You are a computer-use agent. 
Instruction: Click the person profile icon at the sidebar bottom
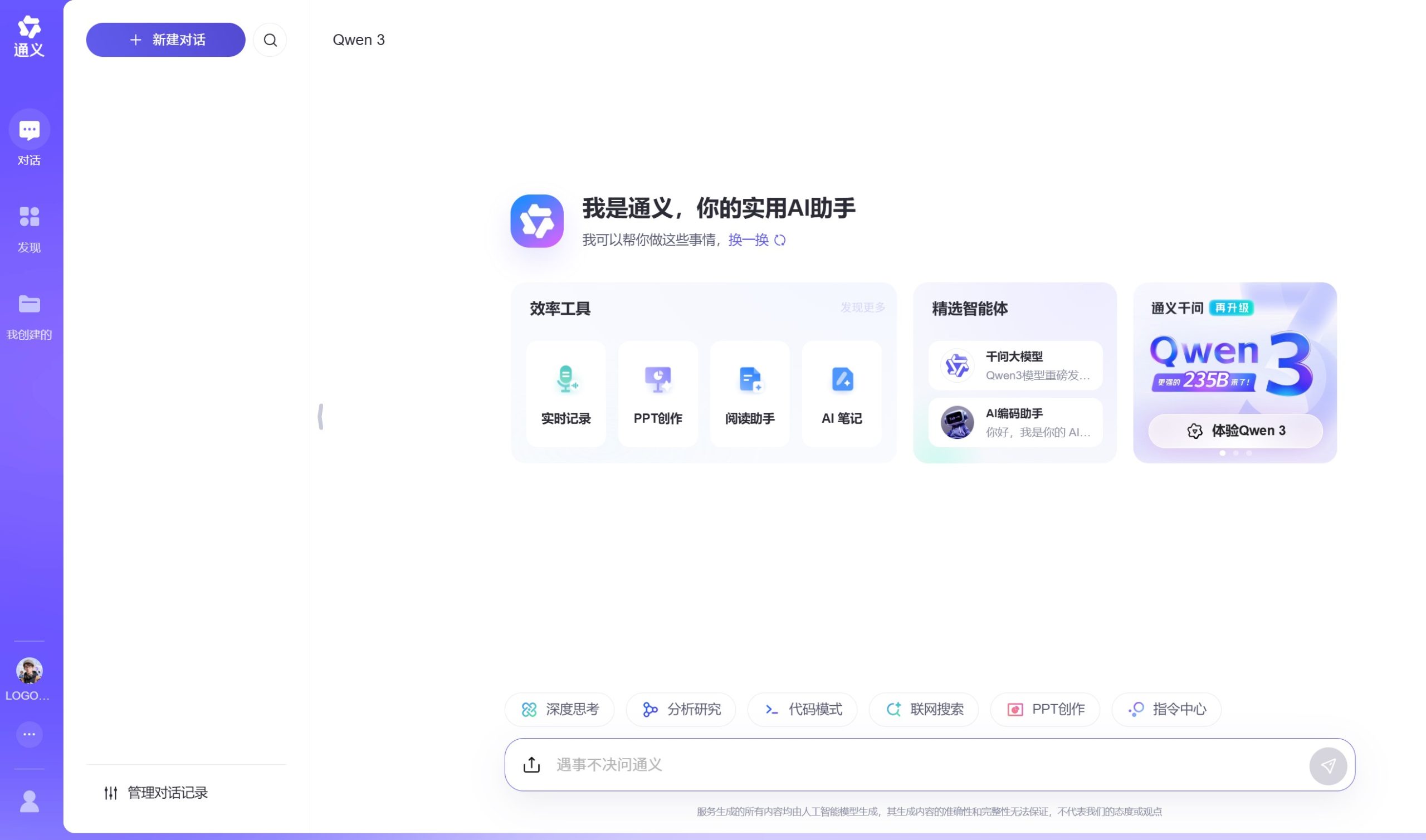[30, 802]
